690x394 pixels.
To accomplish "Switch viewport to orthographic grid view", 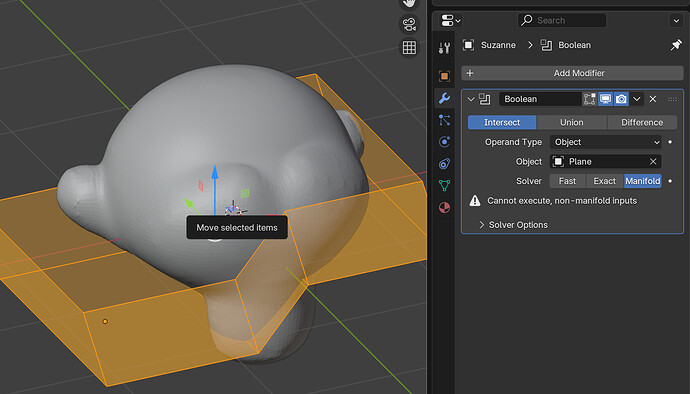I will coord(409,48).
